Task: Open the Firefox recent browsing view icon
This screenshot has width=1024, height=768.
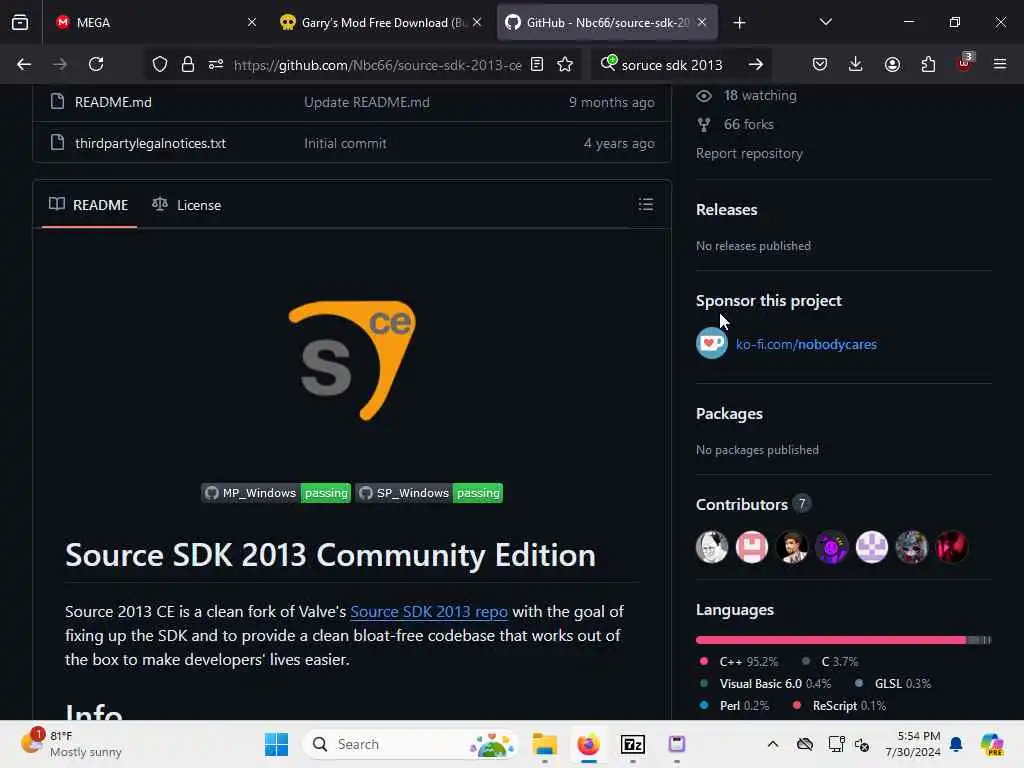Action: pyautogui.click(x=20, y=22)
